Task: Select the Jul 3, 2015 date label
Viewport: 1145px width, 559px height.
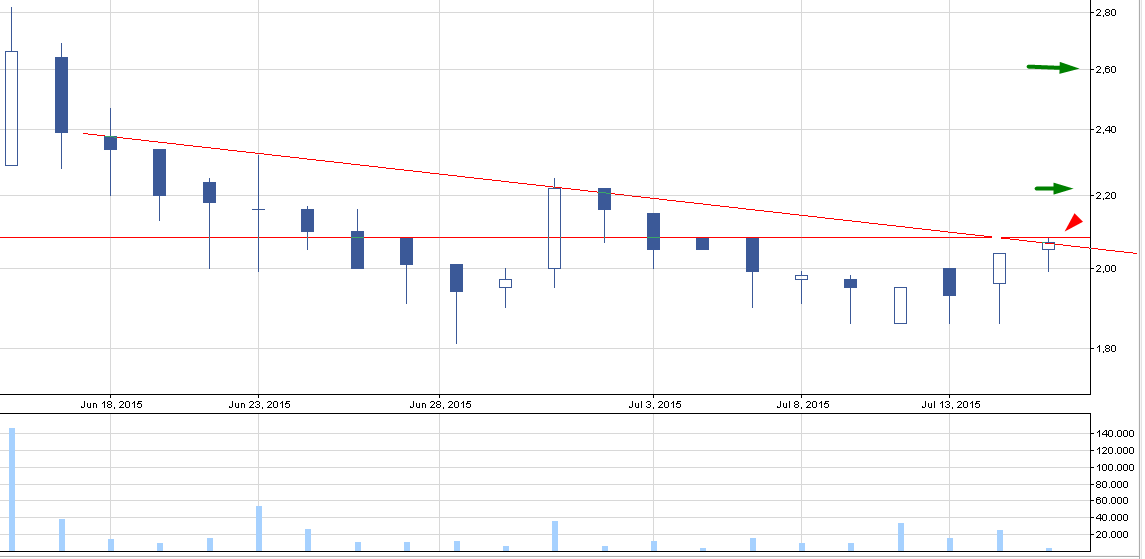Action: tap(655, 405)
